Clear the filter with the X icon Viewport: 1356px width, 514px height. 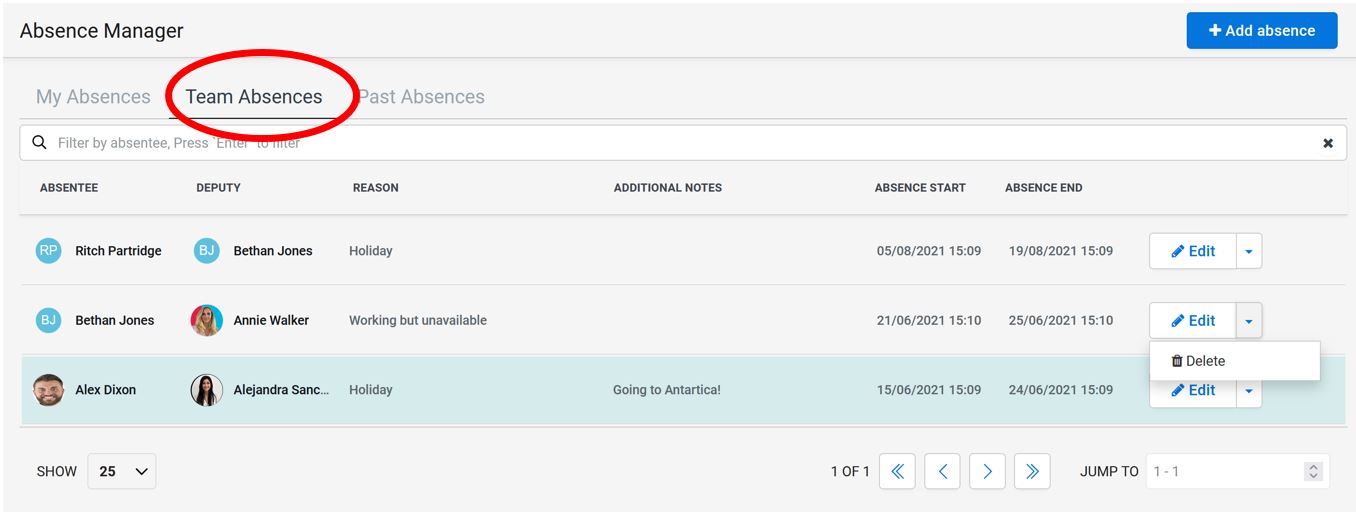point(1328,143)
